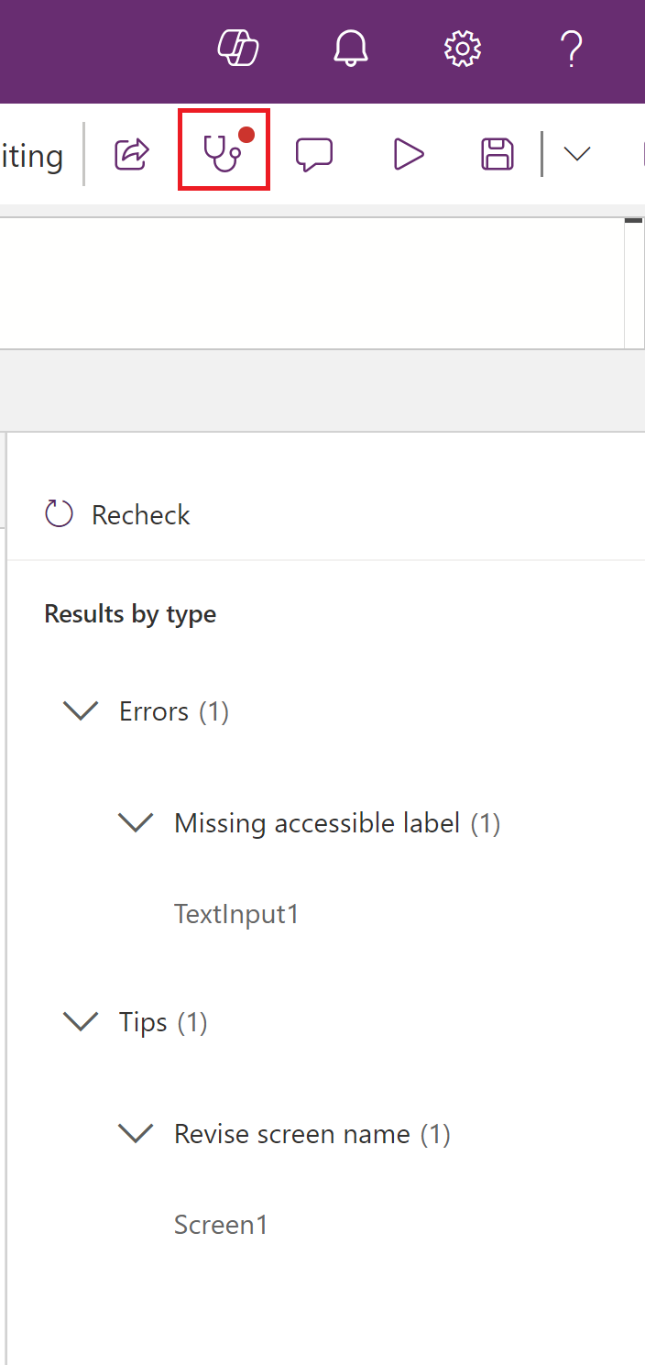The height and width of the screenshot is (1365, 645).
Task: Click the Results by type heading
Action: tap(129, 613)
